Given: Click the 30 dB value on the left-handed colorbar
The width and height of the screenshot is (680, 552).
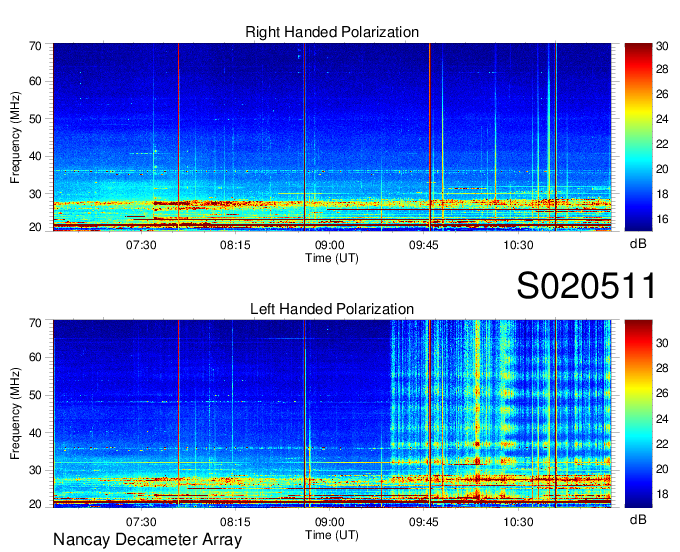Looking at the screenshot, I should (662, 343).
